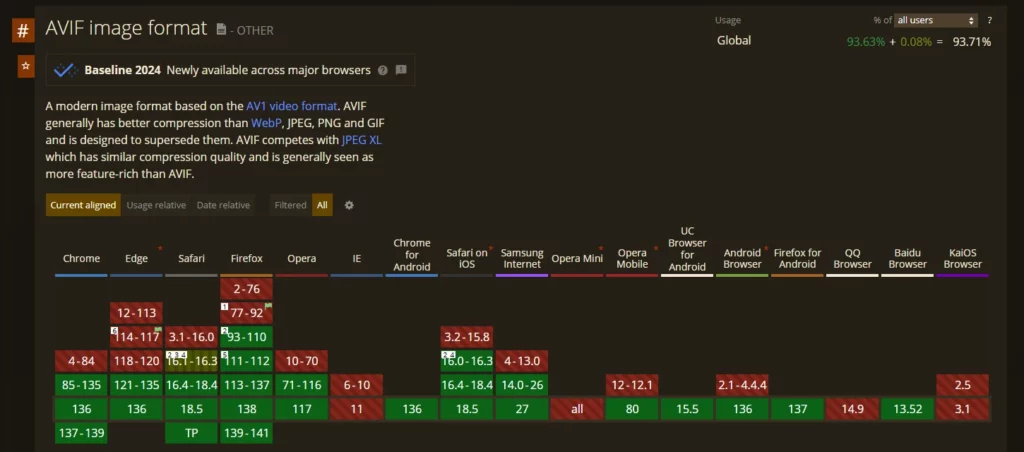Follow the JPEG XL link

pyautogui.click(x=361, y=140)
